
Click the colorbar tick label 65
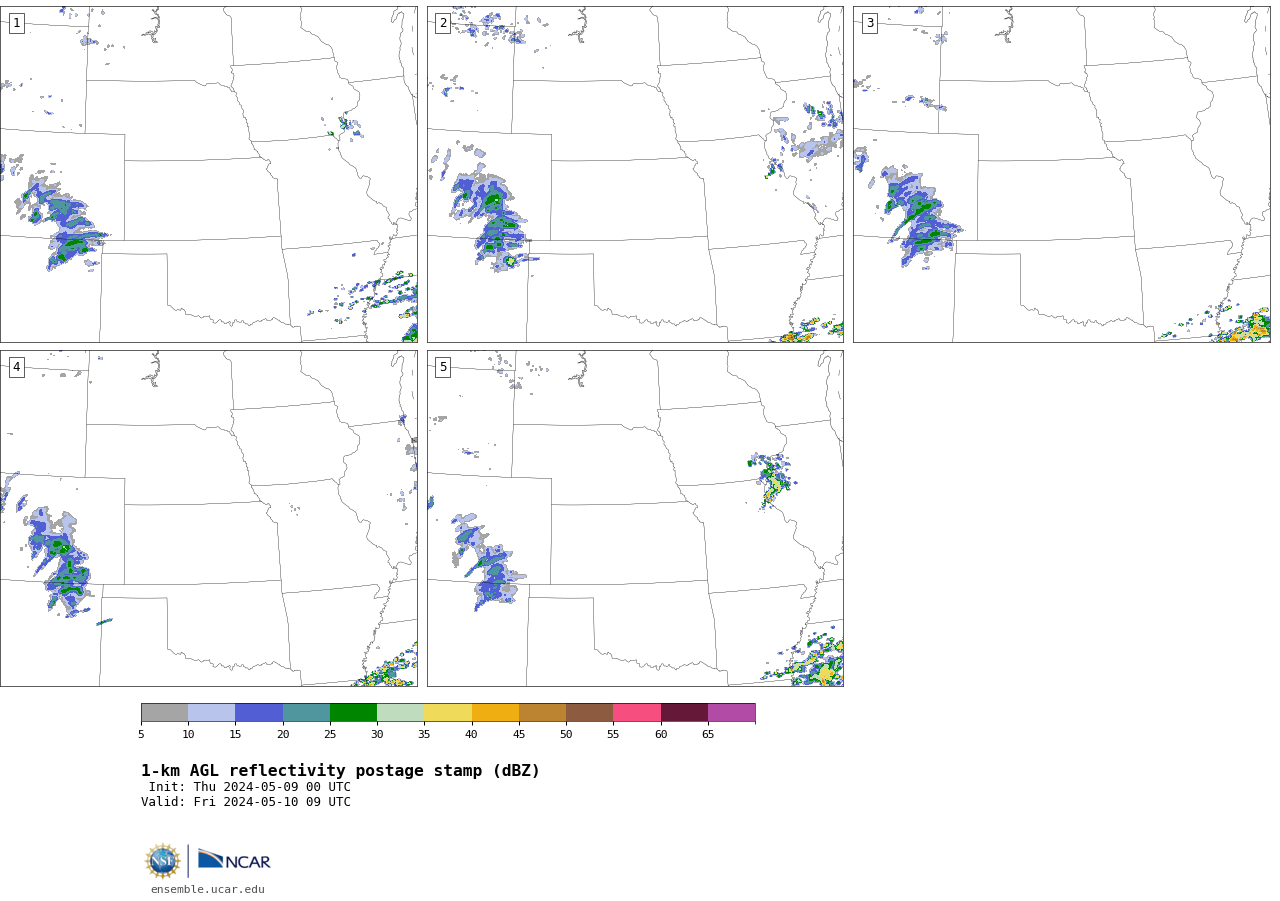point(708,735)
